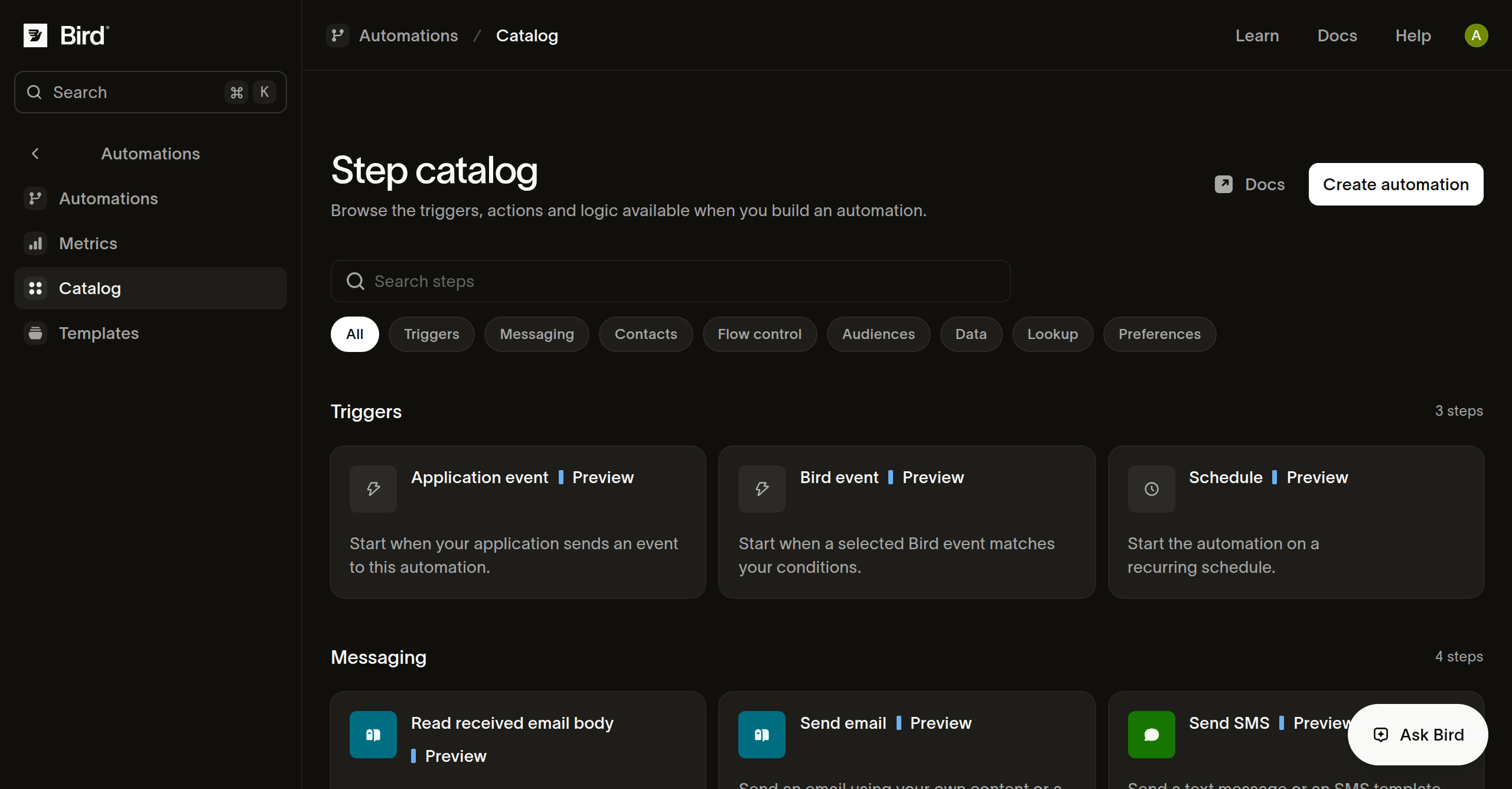Filter steps by Audiences
1512x789 pixels.
pos(879,334)
